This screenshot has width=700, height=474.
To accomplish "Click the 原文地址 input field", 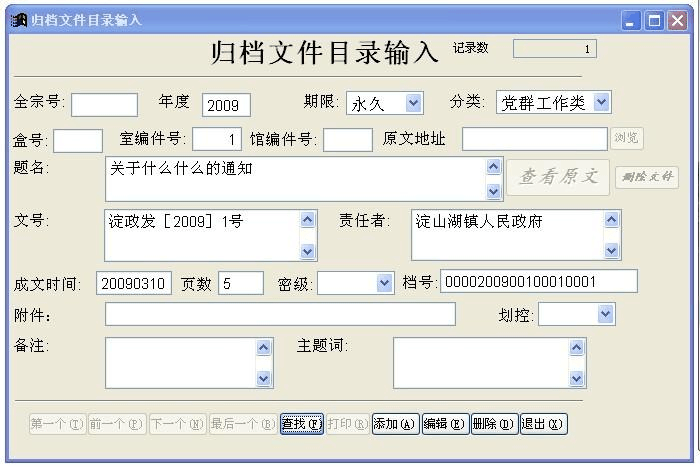I will click(x=535, y=139).
